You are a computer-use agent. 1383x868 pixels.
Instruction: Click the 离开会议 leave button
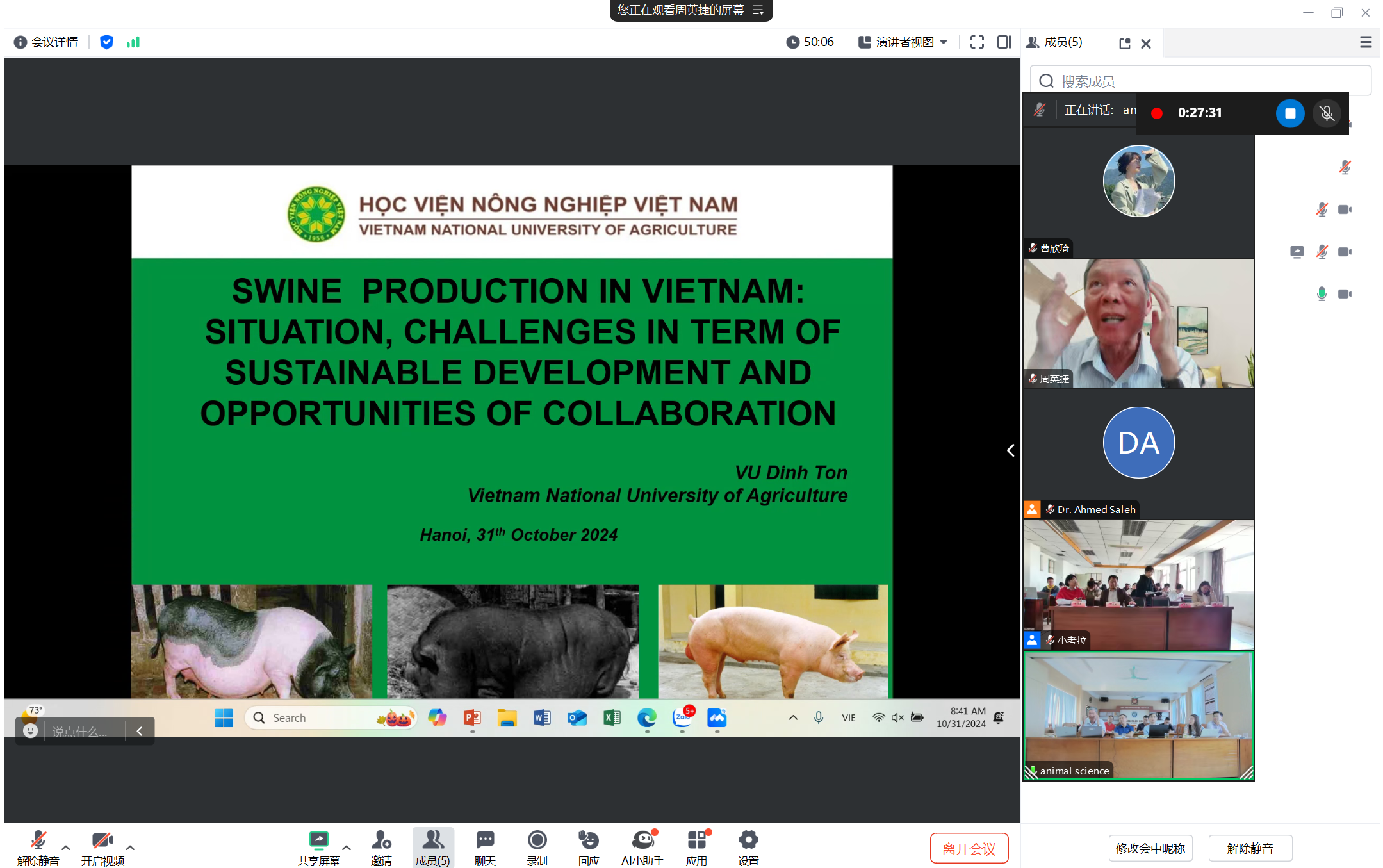pyautogui.click(x=969, y=849)
